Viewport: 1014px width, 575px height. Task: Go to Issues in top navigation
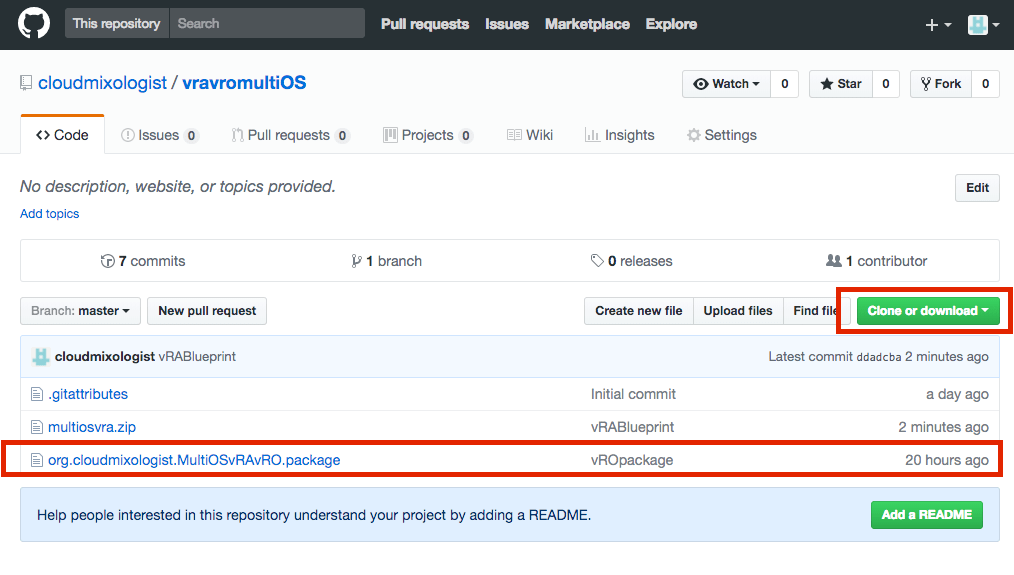(507, 24)
